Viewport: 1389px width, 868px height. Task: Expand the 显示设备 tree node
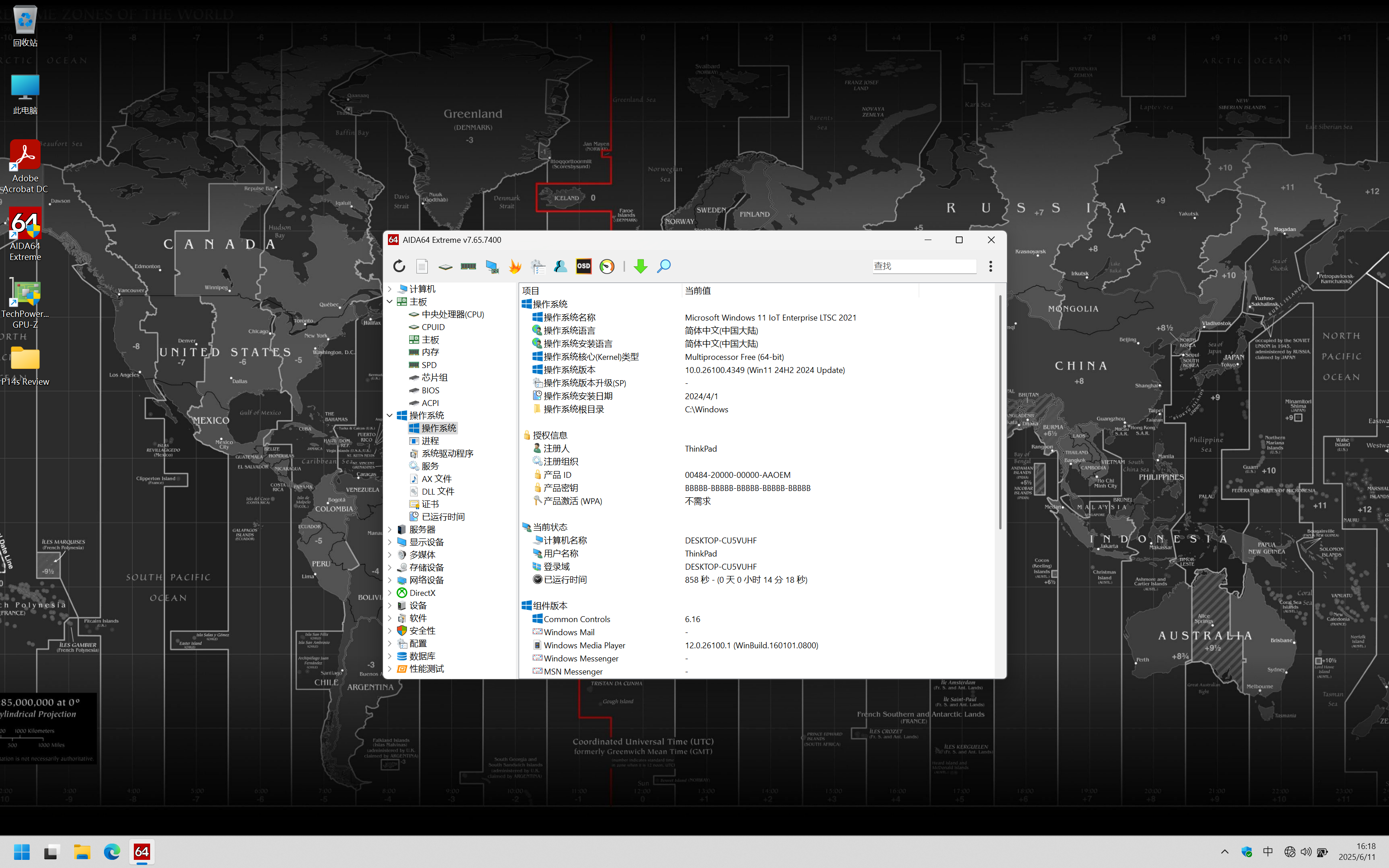[390, 542]
